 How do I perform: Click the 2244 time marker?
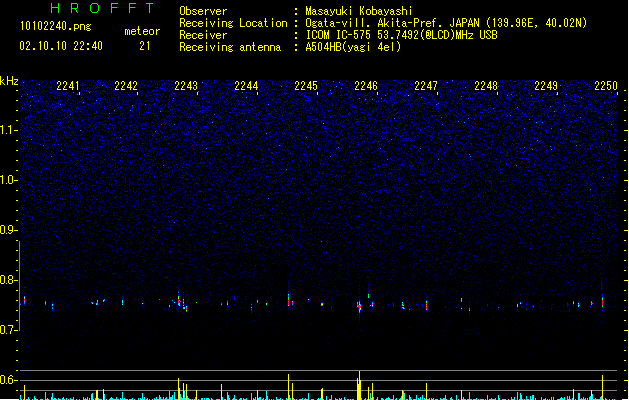[246, 86]
